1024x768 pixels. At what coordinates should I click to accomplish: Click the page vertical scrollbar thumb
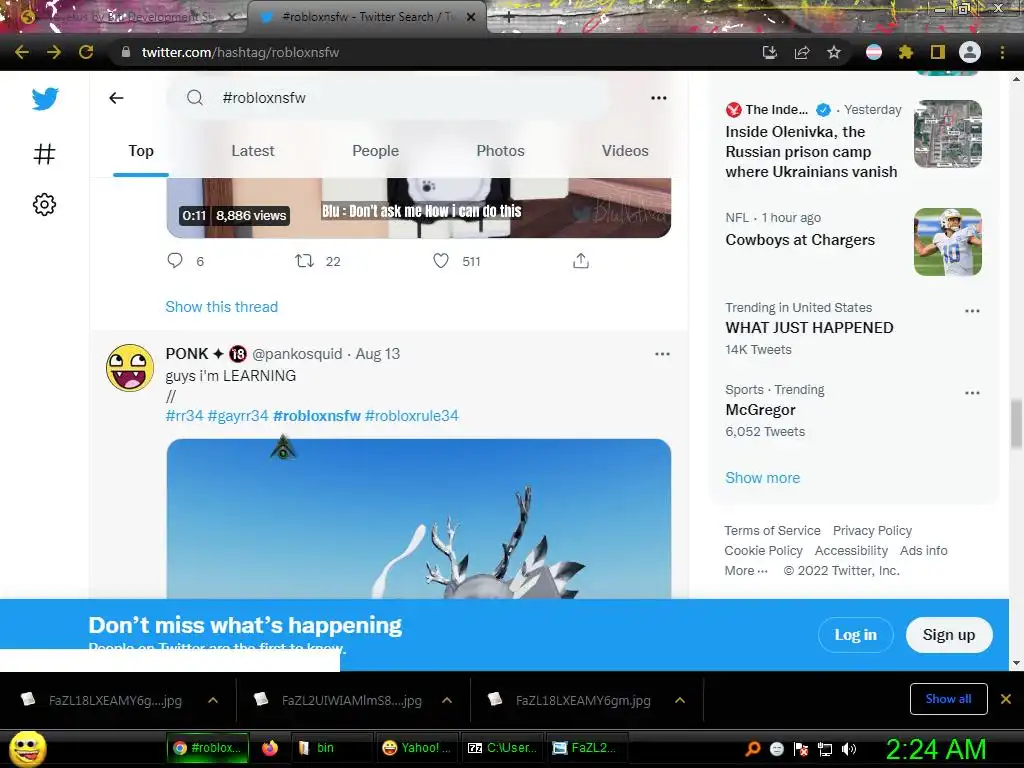(1016, 424)
